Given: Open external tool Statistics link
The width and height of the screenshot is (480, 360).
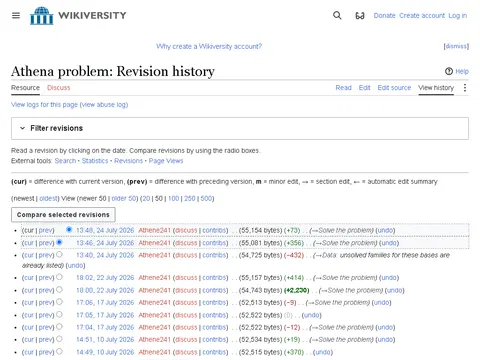Looking at the screenshot, I should click(x=95, y=161).
